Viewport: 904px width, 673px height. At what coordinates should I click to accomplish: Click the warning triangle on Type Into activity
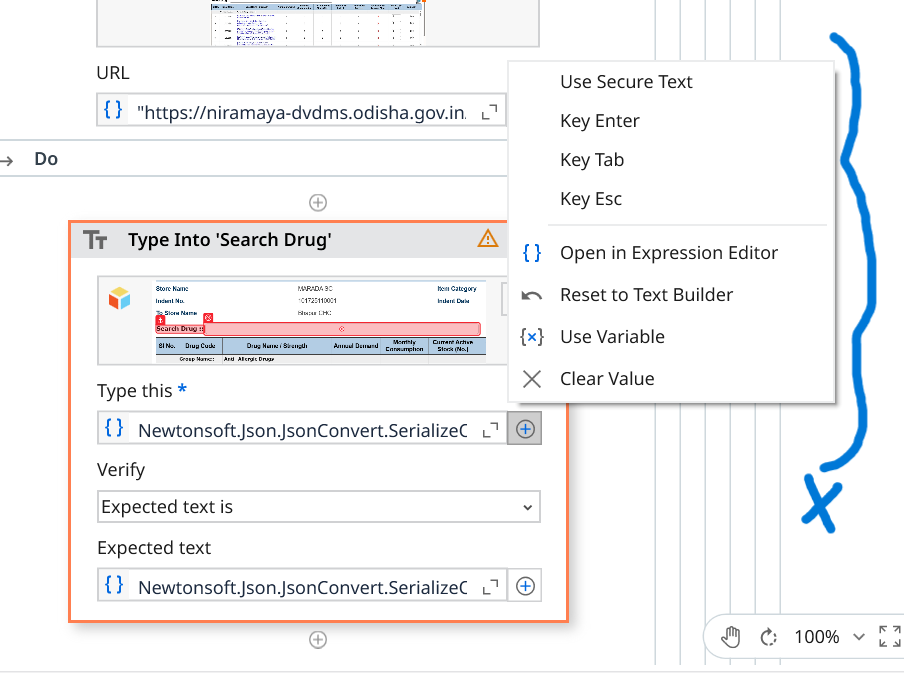tap(487, 238)
